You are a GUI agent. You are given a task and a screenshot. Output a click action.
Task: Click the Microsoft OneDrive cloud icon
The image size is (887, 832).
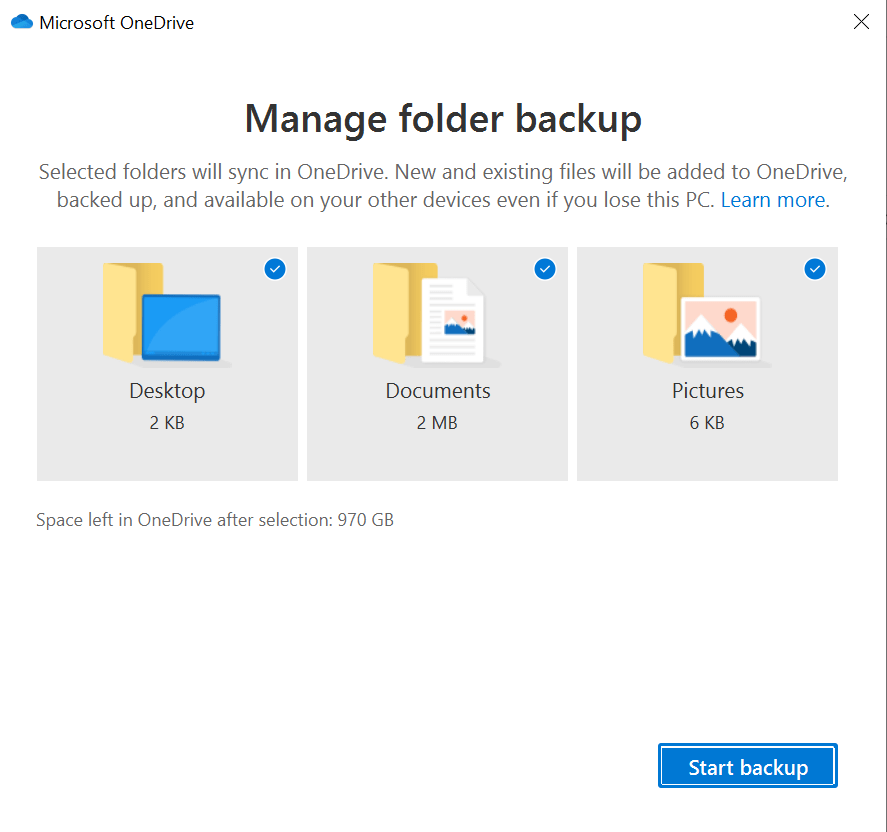[22, 21]
